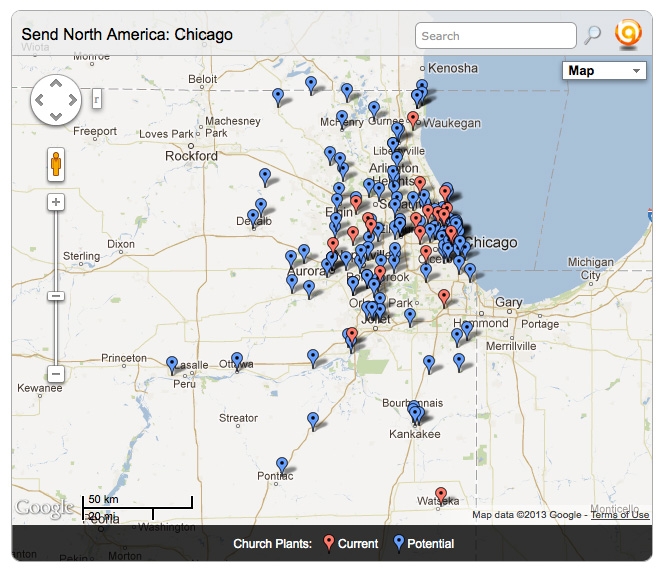
Task: Click the Google logo
Action: 44,508
